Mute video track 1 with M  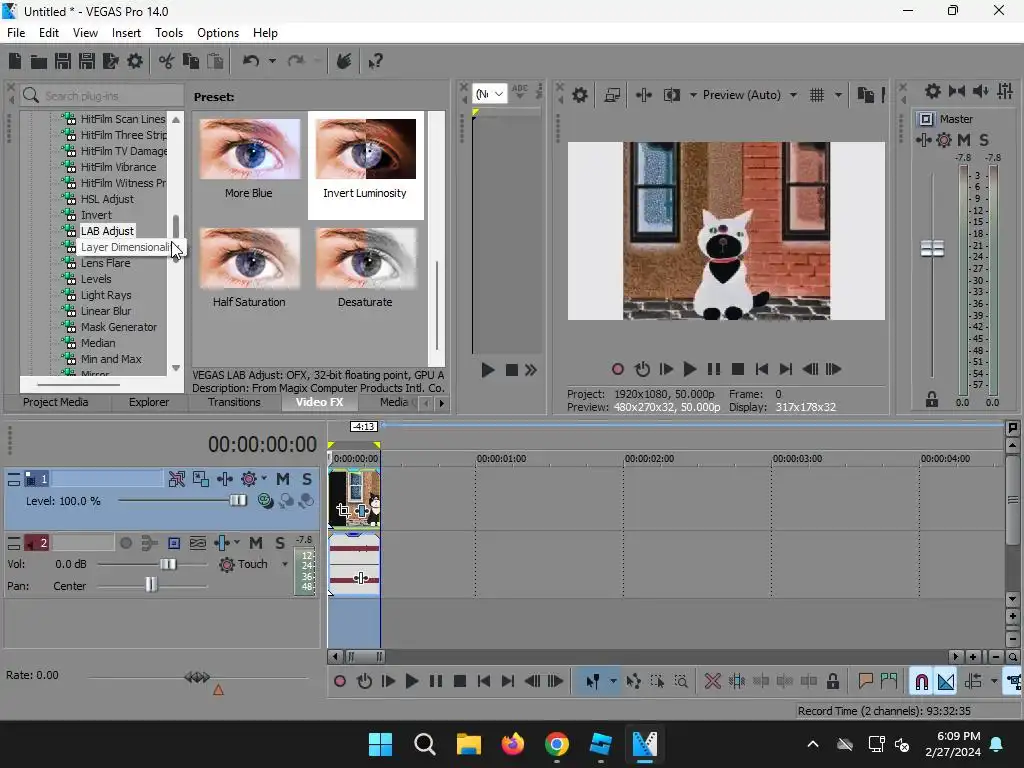click(x=283, y=479)
